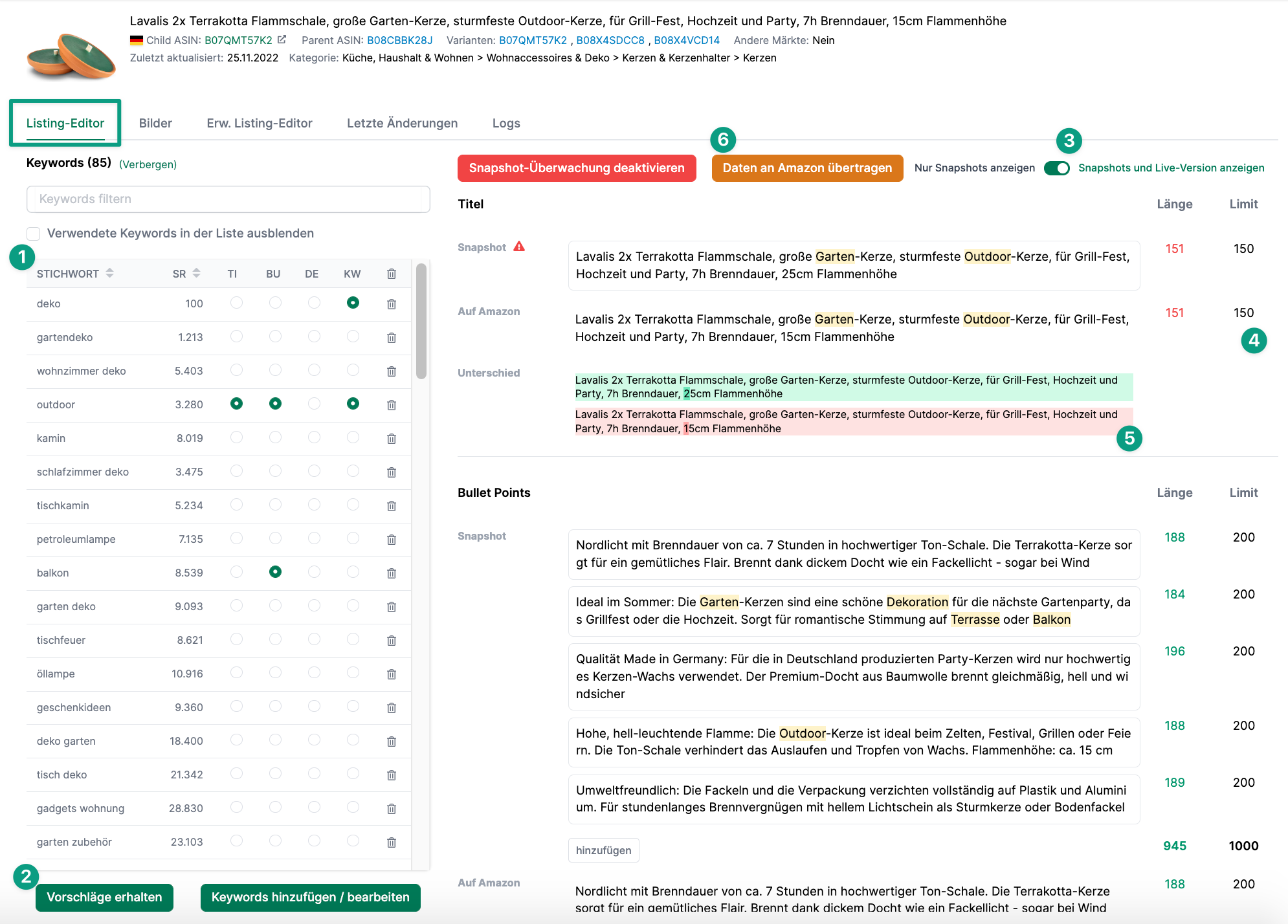This screenshot has width=1288, height=924.
Task: Delete the outdoor keyword row
Action: click(x=392, y=405)
